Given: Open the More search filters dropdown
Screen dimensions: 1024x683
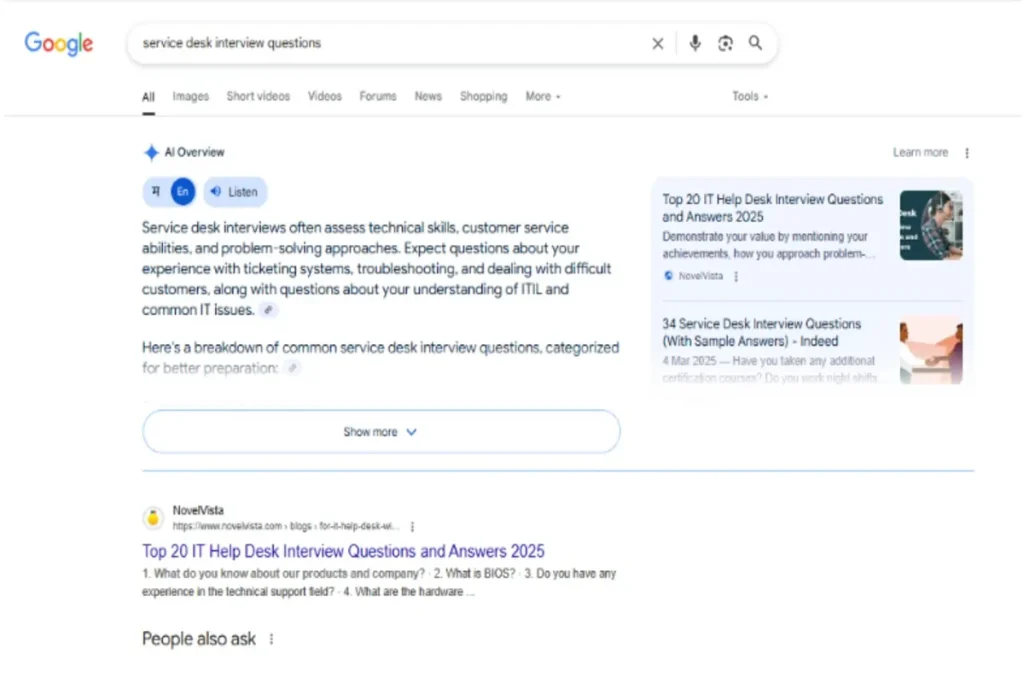Looking at the screenshot, I should coord(543,97).
